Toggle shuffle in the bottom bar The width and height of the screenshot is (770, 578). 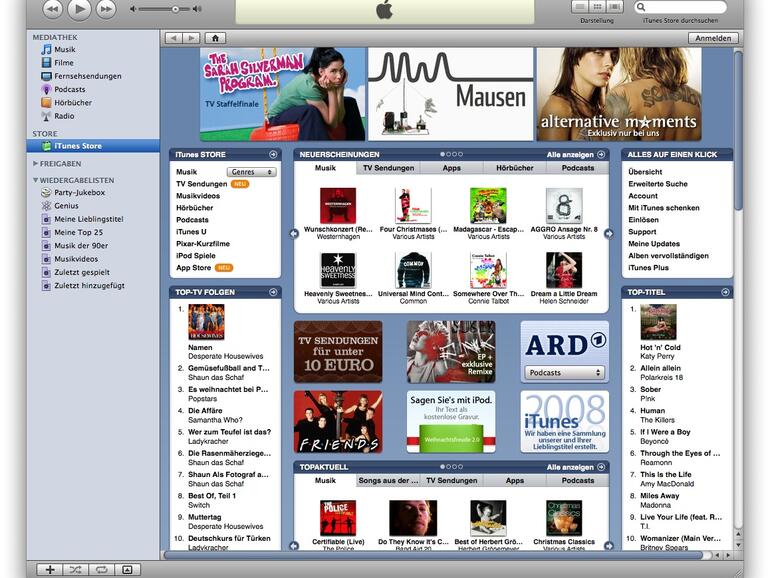tap(75, 569)
